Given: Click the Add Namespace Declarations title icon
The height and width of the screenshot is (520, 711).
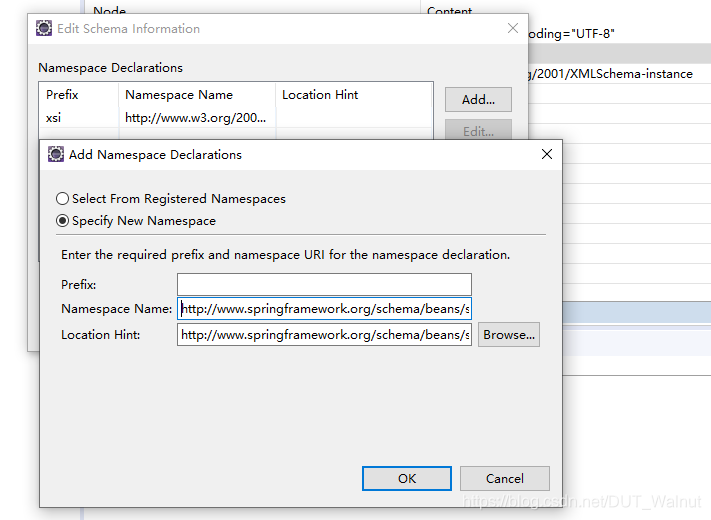Looking at the screenshot, I should pos(56,154).
